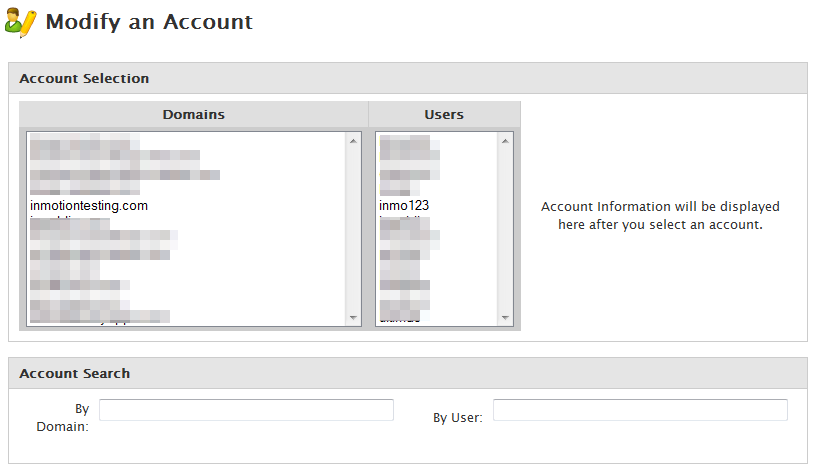Click the Account Information placeholder text
Image resolution: width=813 pixels, height=470 pixels.
(x=660, y=215)
